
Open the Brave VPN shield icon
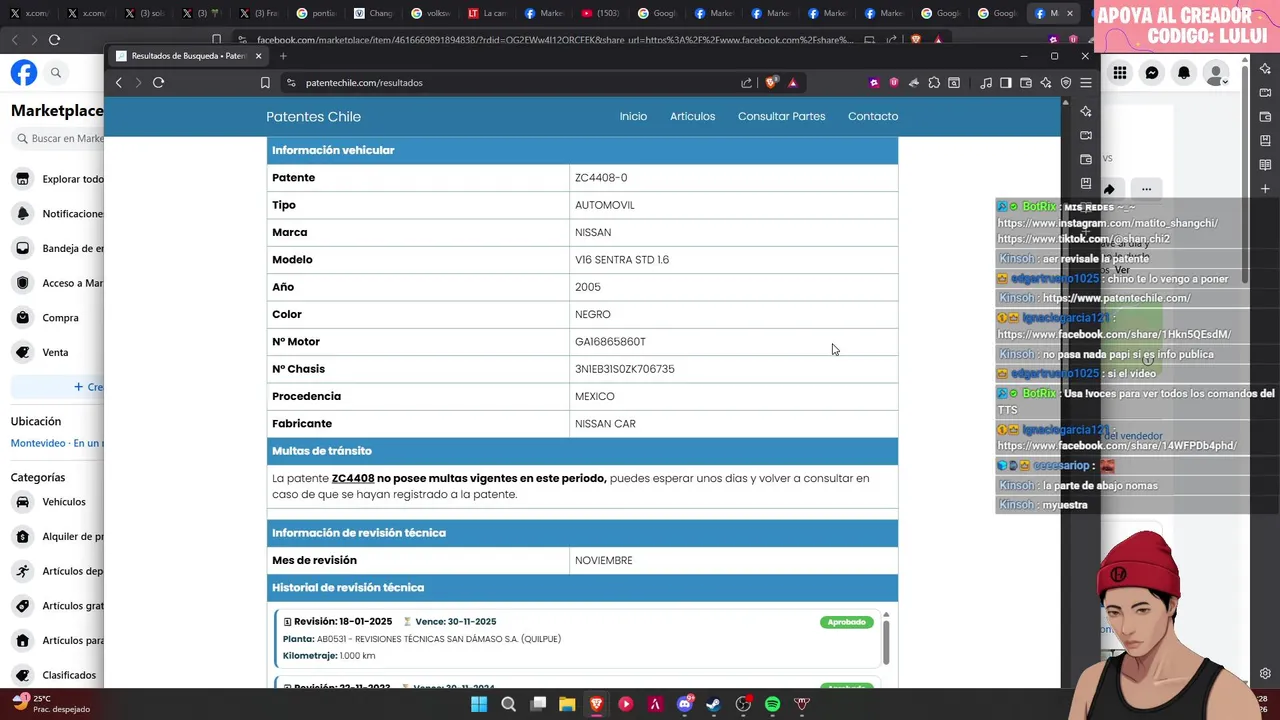pos(1066,83)
